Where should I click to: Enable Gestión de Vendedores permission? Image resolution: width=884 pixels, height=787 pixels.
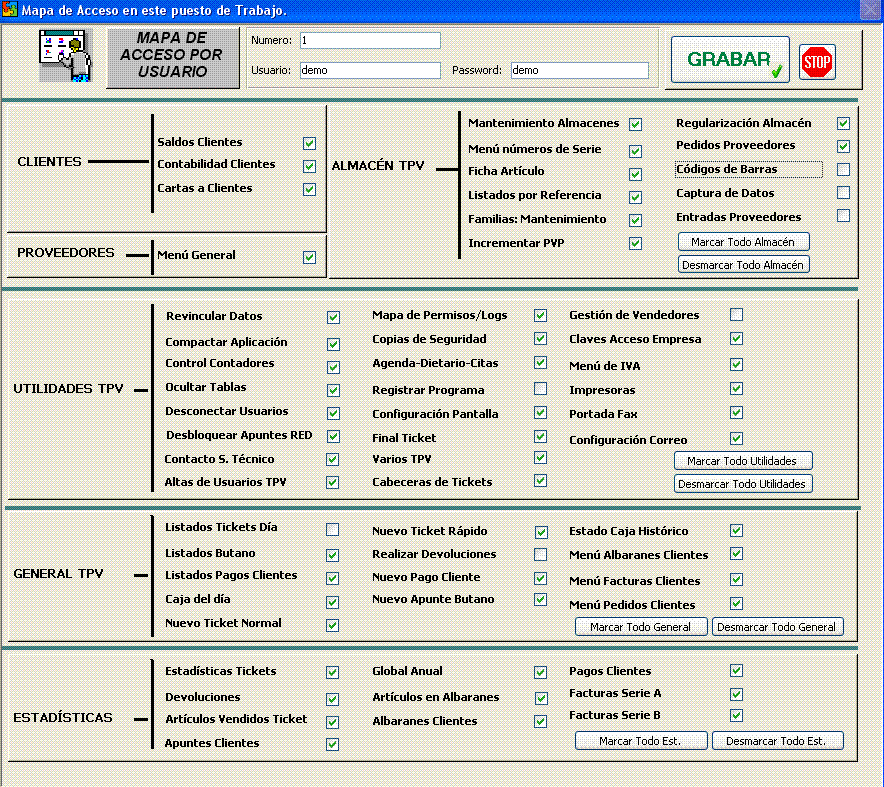tap(737, 315)
